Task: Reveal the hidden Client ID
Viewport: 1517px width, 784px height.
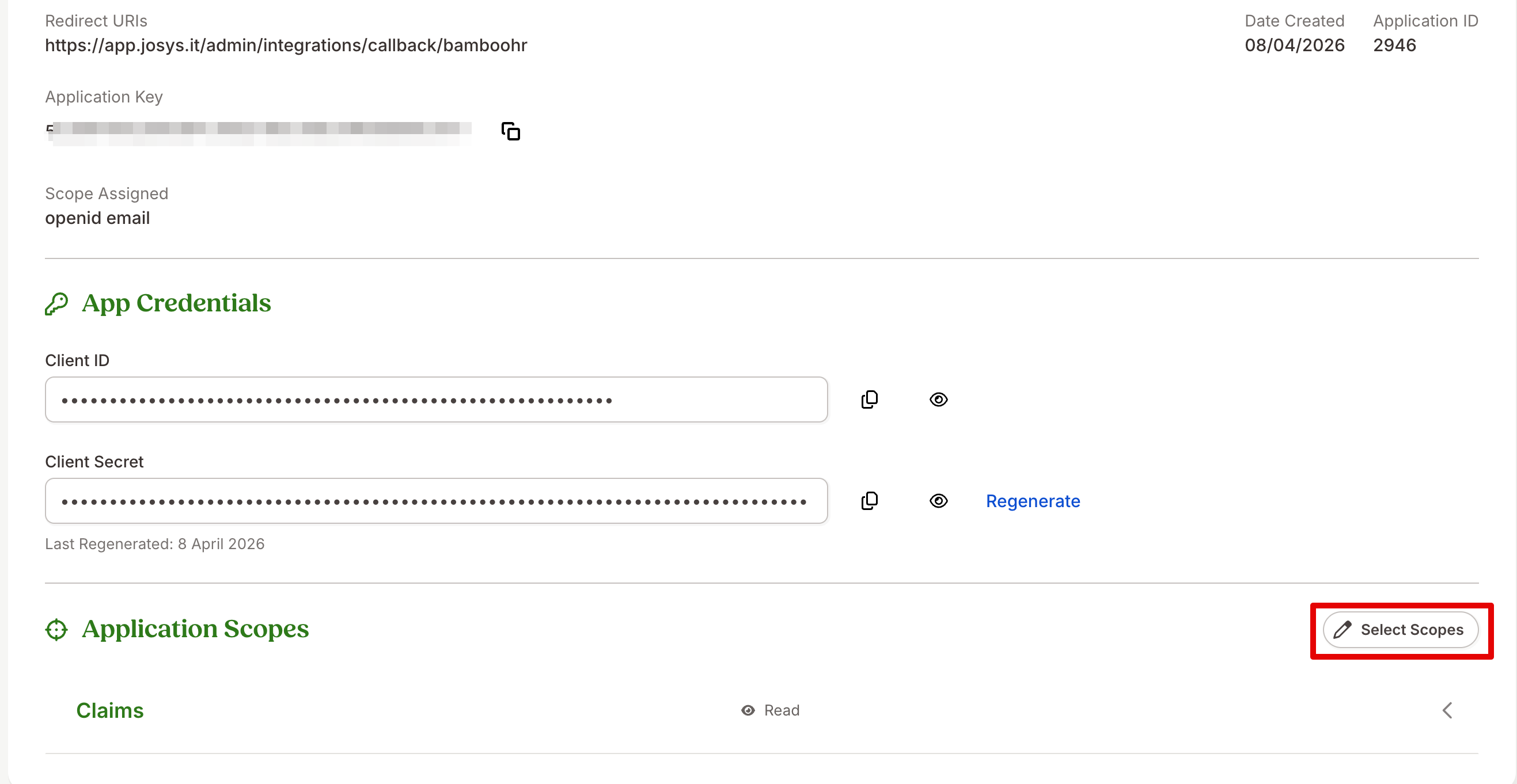Action: tap(938, 399)
